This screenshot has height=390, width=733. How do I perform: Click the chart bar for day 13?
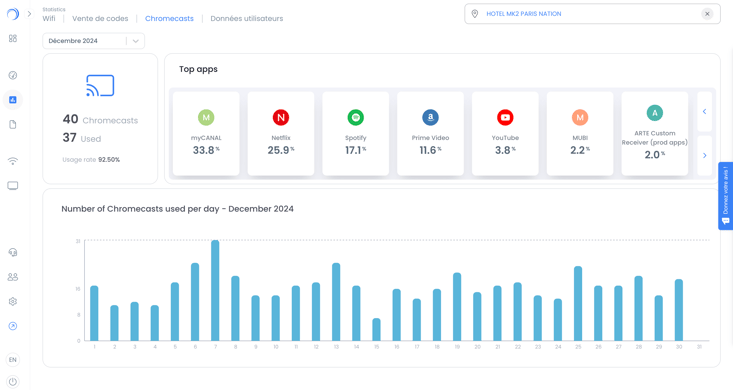(x=336, y=302)
